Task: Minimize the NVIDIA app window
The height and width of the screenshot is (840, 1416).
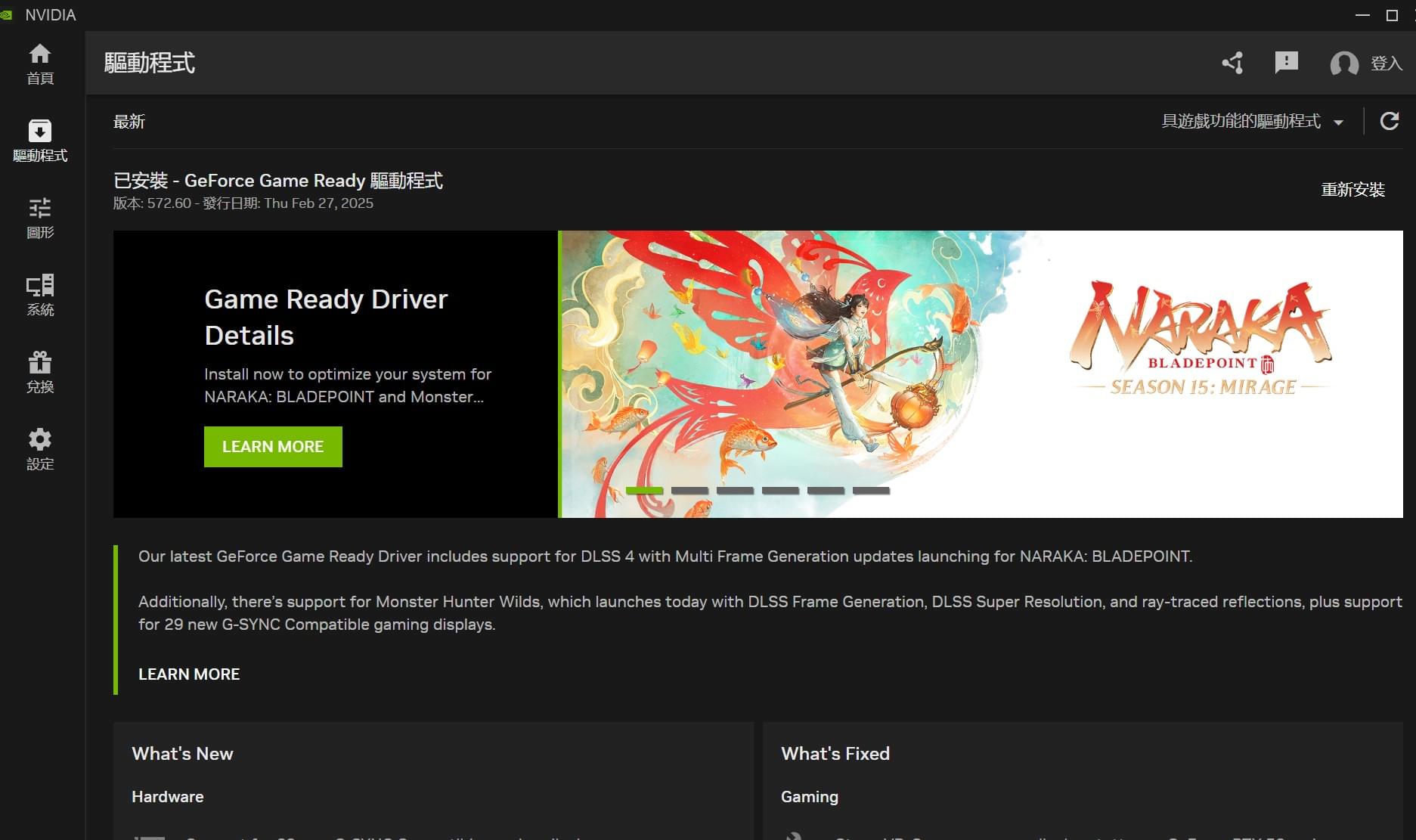Action: click(x=1362, y=15)
